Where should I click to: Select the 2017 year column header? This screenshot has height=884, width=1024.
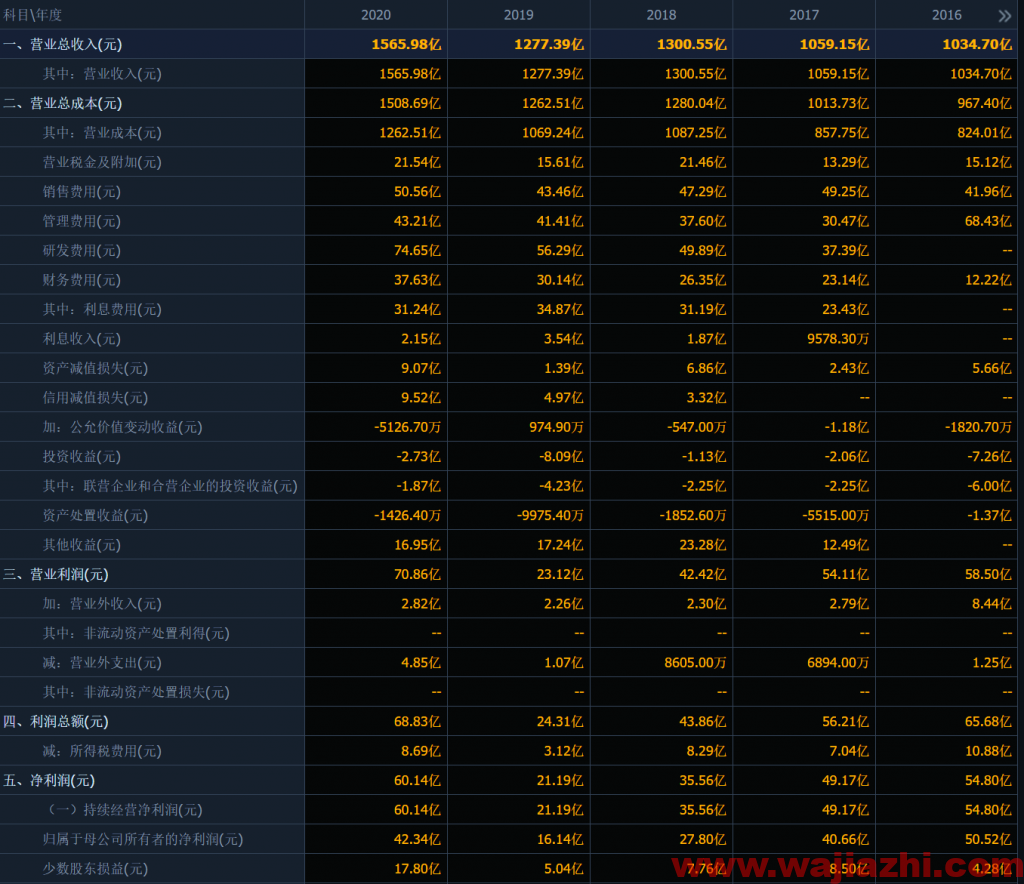point(804,15)
